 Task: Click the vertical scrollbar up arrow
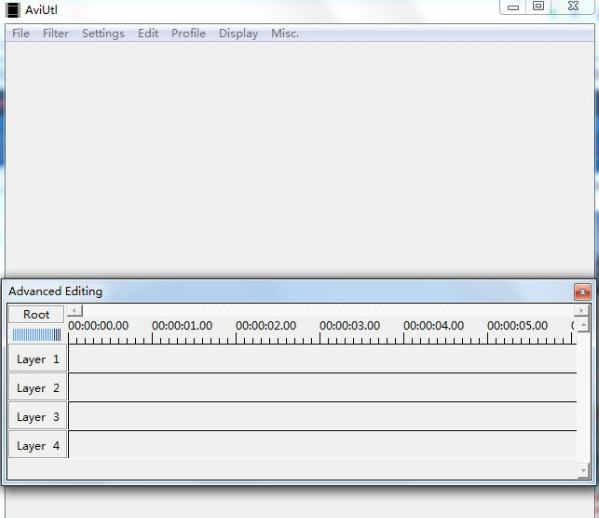[x=583, y=326]
